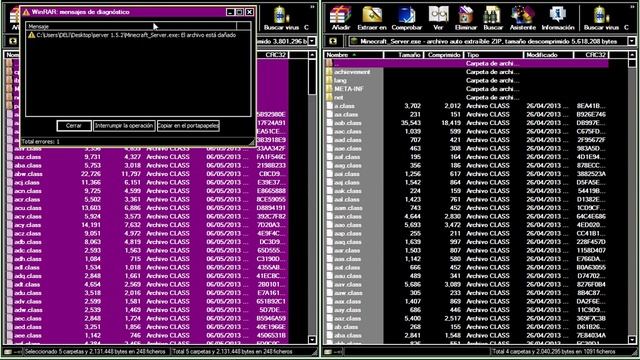Image resolution: width=640 pixels, height=360 pixels.
Task: Click file icon of ab.class
Action: point(329,327)
